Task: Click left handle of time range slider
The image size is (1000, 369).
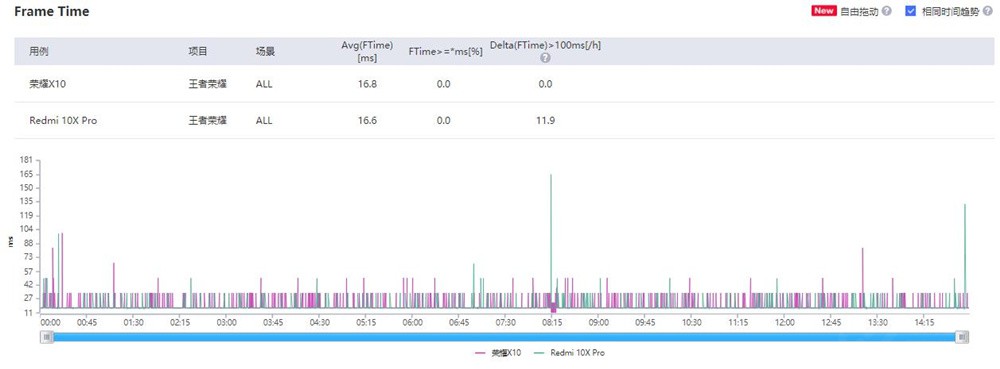Action: [x=47, y=336]
